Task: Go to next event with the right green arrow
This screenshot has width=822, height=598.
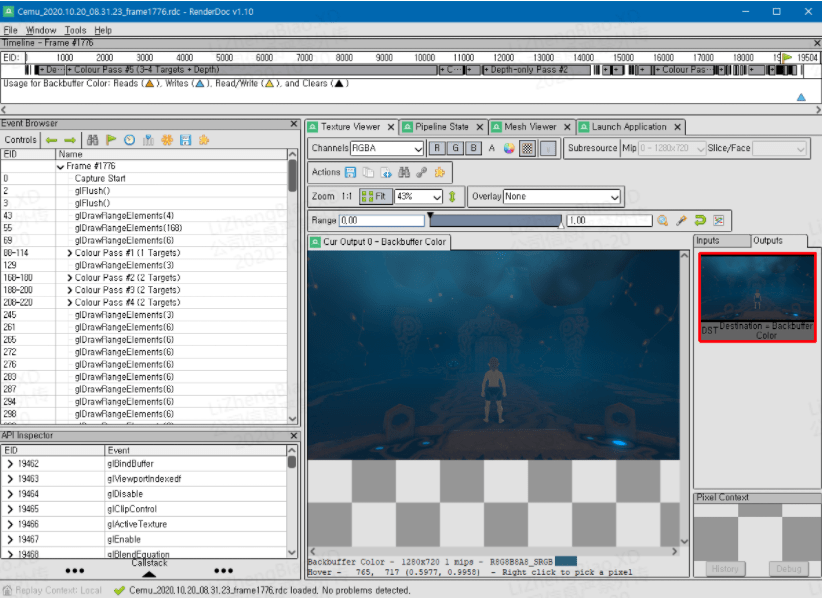Action: (x=70, y=140)
